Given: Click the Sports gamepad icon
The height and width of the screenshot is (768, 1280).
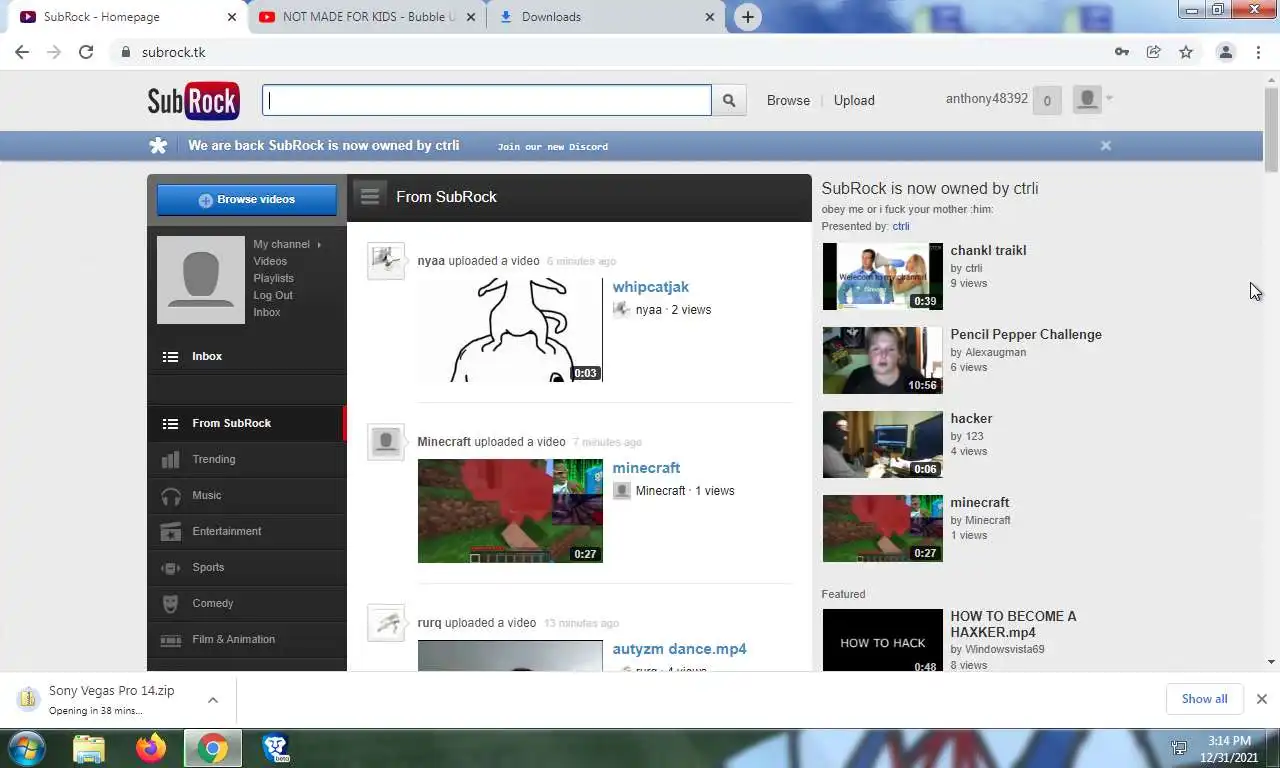Looking at the screenshot, I should 171,567.
